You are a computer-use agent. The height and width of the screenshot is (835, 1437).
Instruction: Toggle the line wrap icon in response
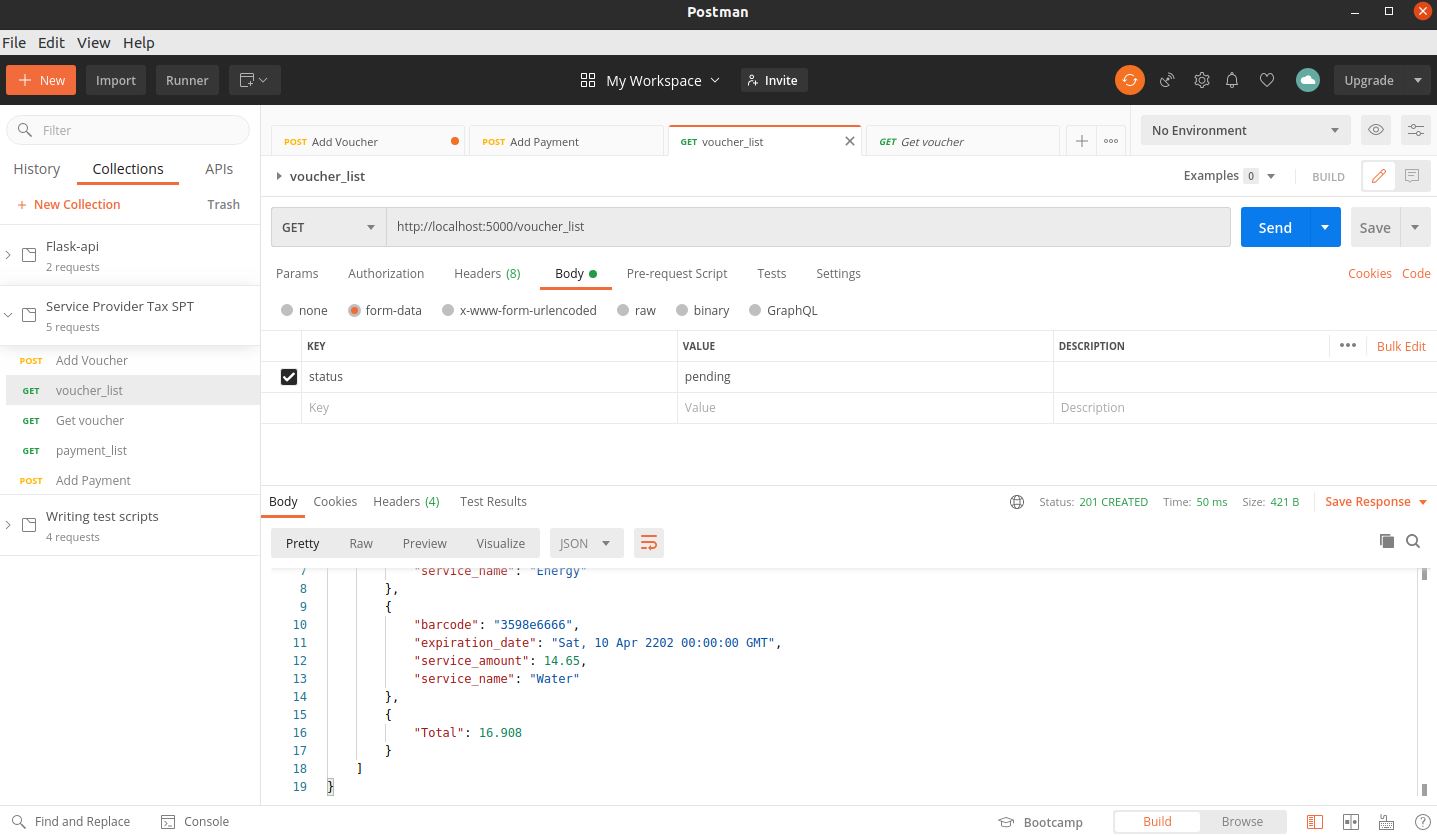648,543
